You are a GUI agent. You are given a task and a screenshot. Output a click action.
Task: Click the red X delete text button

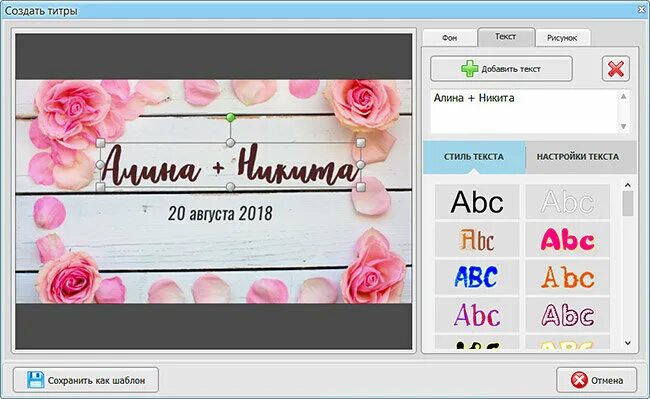[616, 69]
